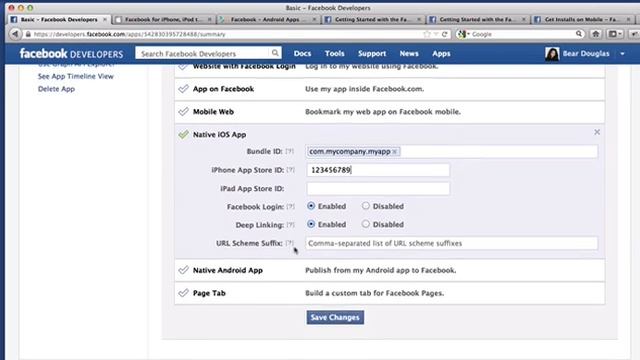The width and height of the screenshot is (640, 360).
Task: Open the Apps menu
Action: [x=441, y=53]
